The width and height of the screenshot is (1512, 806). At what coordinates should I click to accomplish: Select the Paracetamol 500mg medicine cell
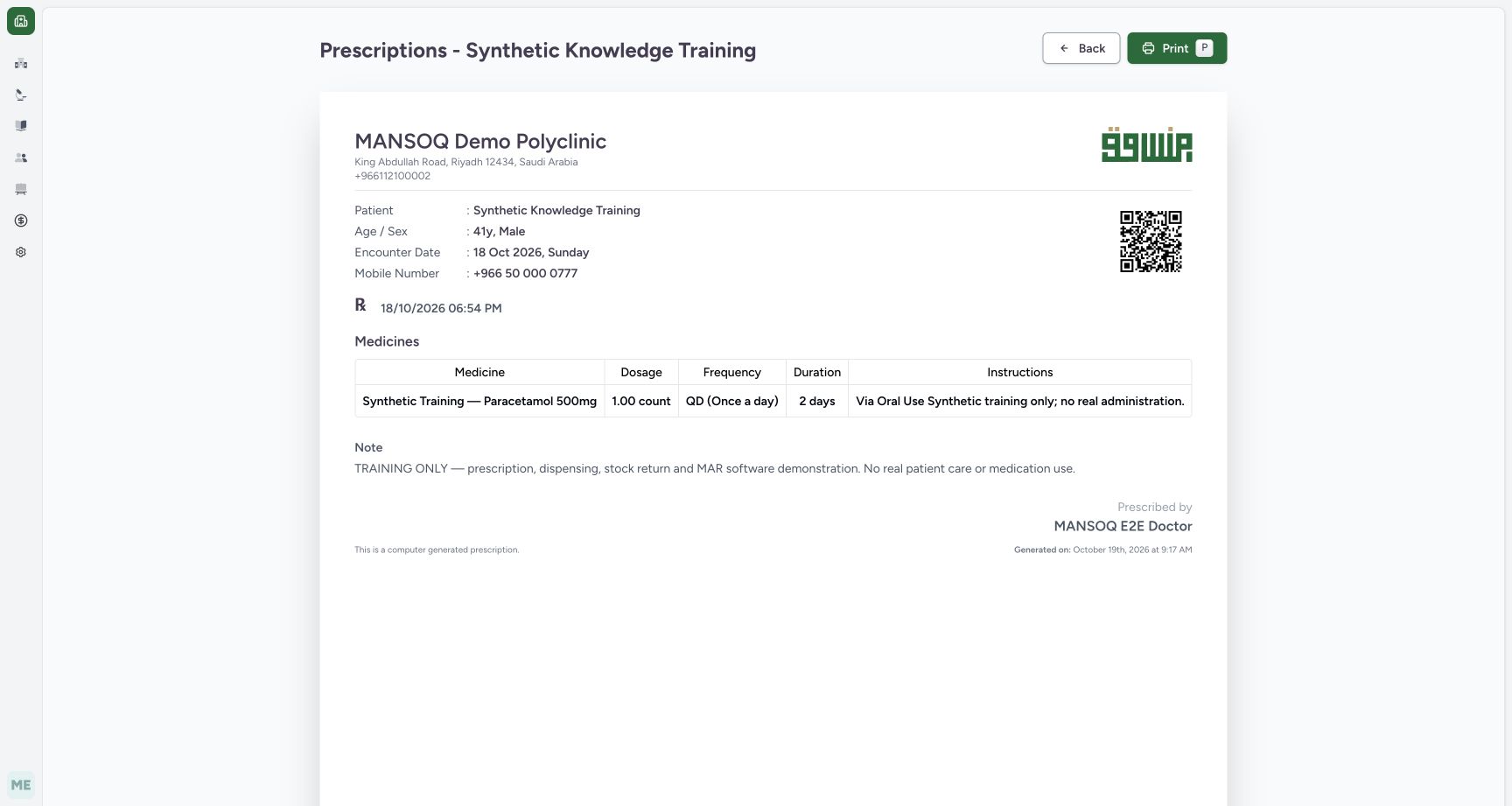[479, 401]
